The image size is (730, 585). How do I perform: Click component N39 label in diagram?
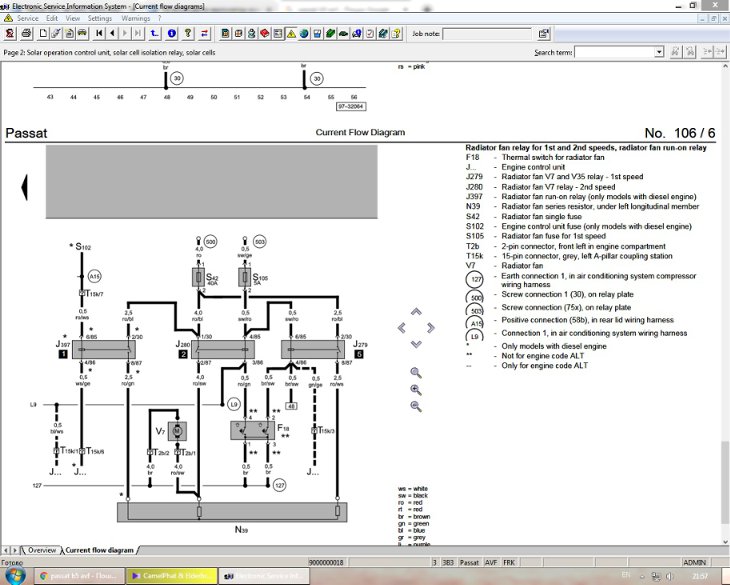(241, 530)
